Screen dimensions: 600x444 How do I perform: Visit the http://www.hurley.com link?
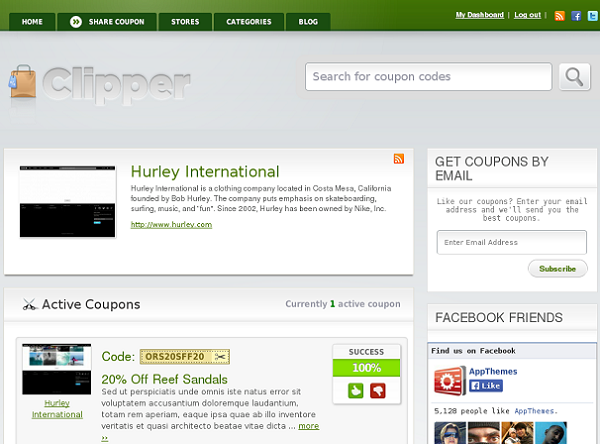(171, 225)
